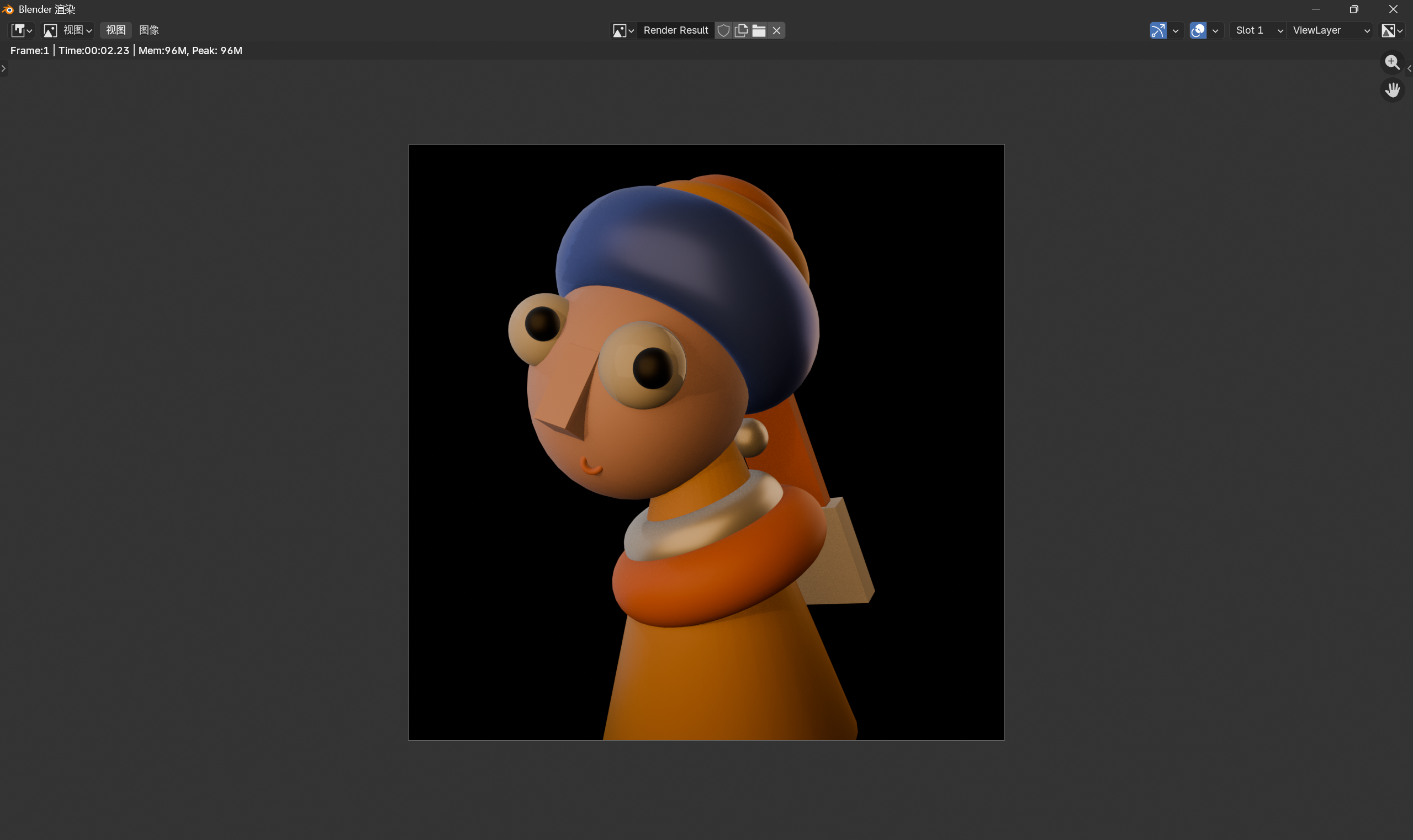Click the Render Result name field
Viewport: 1413px width, 840px height.
(676, 30)
